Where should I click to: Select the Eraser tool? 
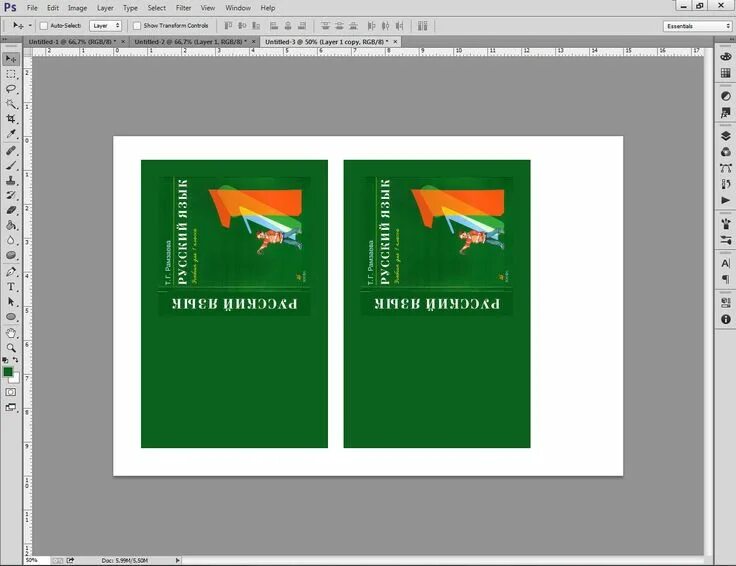(x=11, y=210)
